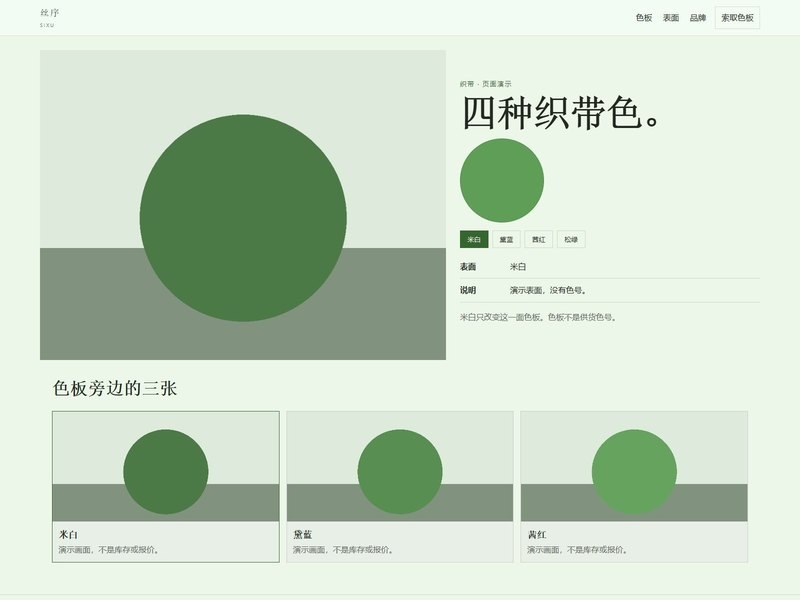Open the 表面 navigation item
Viewport: 800px width, 600px height.
[671, 18]
